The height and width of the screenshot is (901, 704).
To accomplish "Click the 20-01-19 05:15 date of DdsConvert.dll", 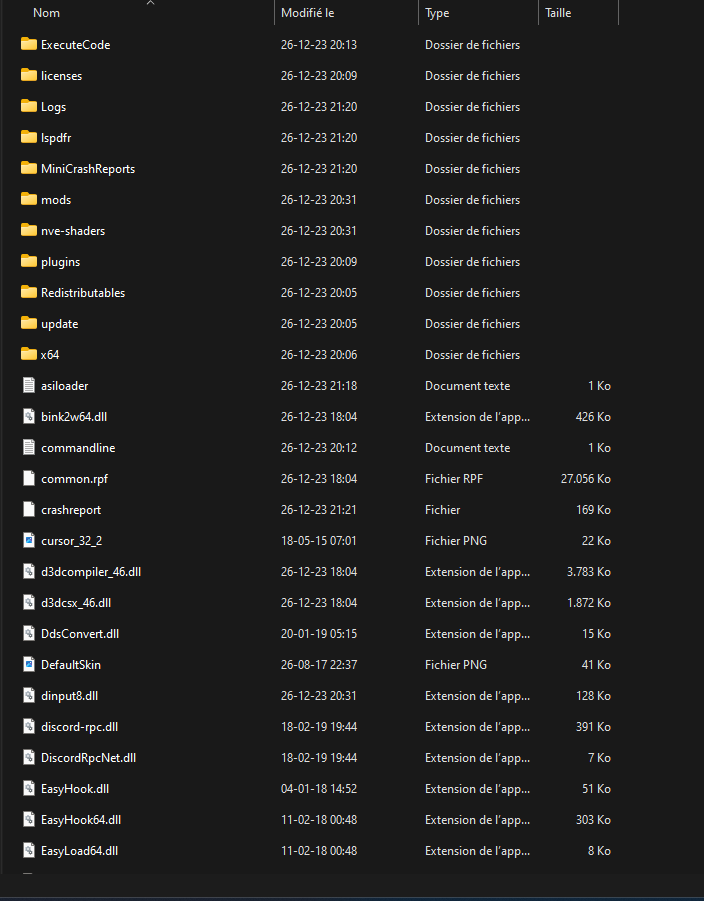I will 318,634.
